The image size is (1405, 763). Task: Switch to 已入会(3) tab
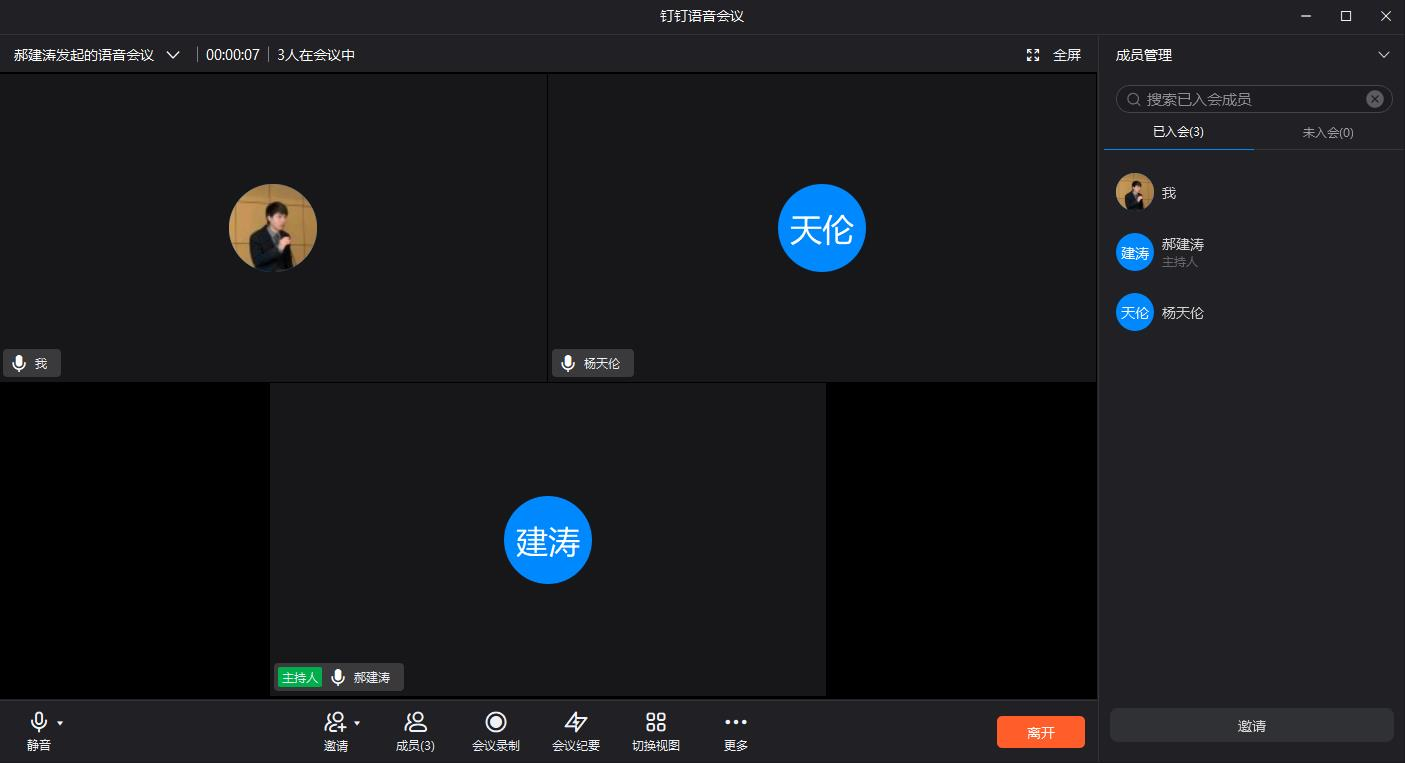point(1178,132)
